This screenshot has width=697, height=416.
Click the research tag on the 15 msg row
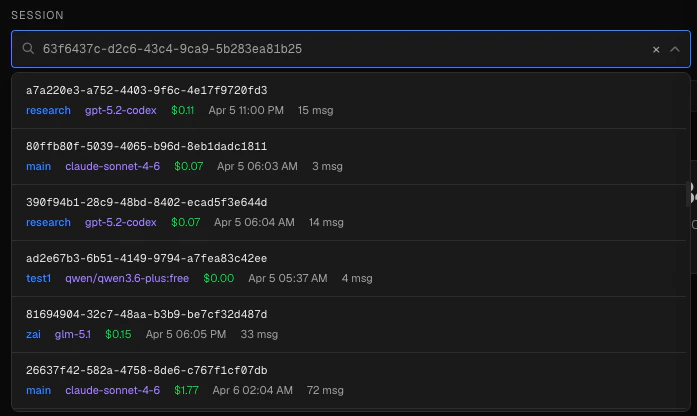[48, 110]
